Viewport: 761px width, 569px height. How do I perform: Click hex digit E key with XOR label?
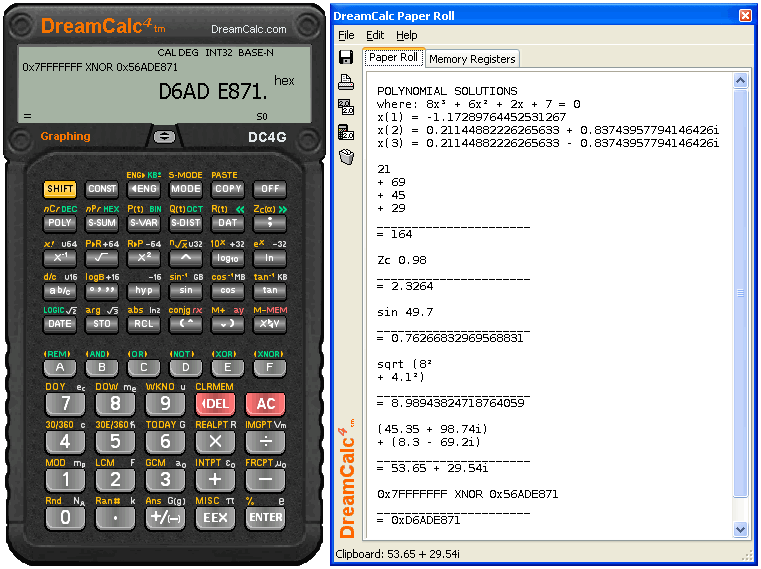[x=228, y=368]
